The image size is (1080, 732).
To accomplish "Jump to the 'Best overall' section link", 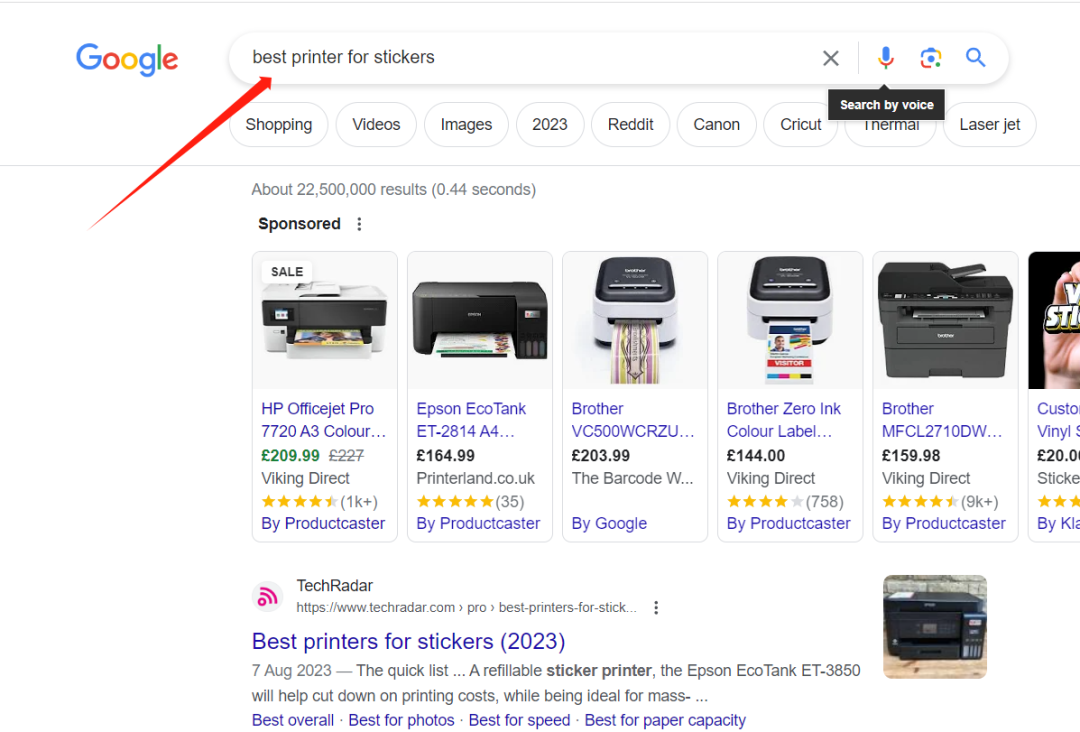I will (x=293, y=720).
